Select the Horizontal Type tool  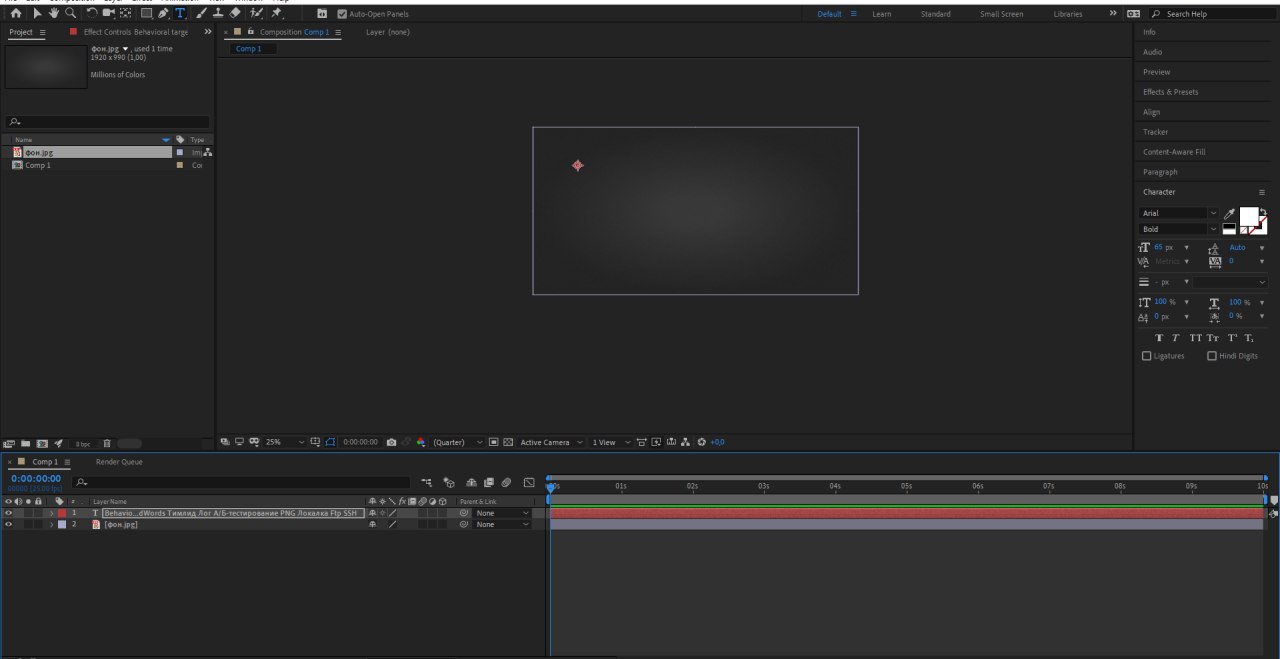point(180,13)
